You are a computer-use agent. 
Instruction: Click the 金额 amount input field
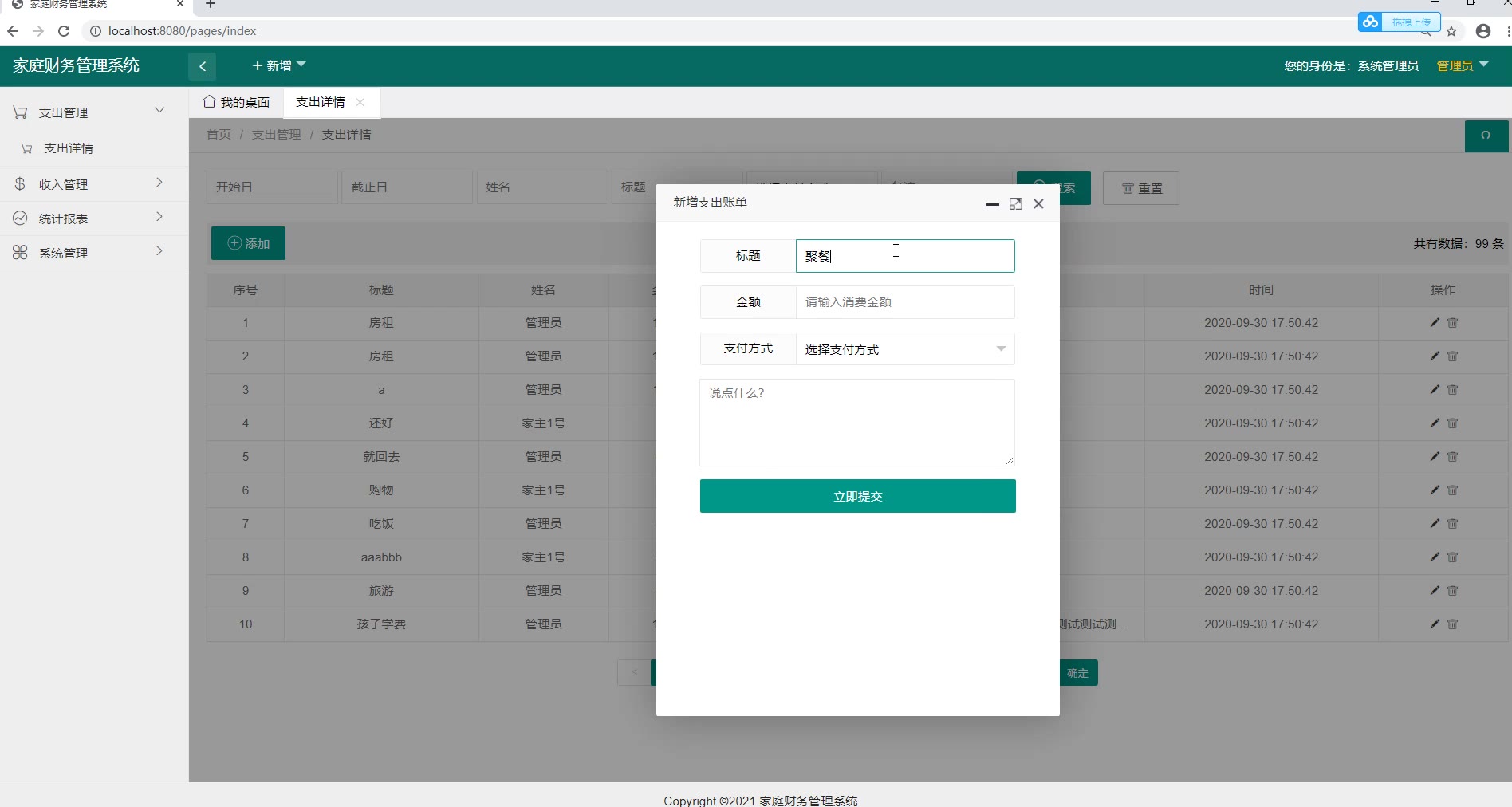point(905,302)
